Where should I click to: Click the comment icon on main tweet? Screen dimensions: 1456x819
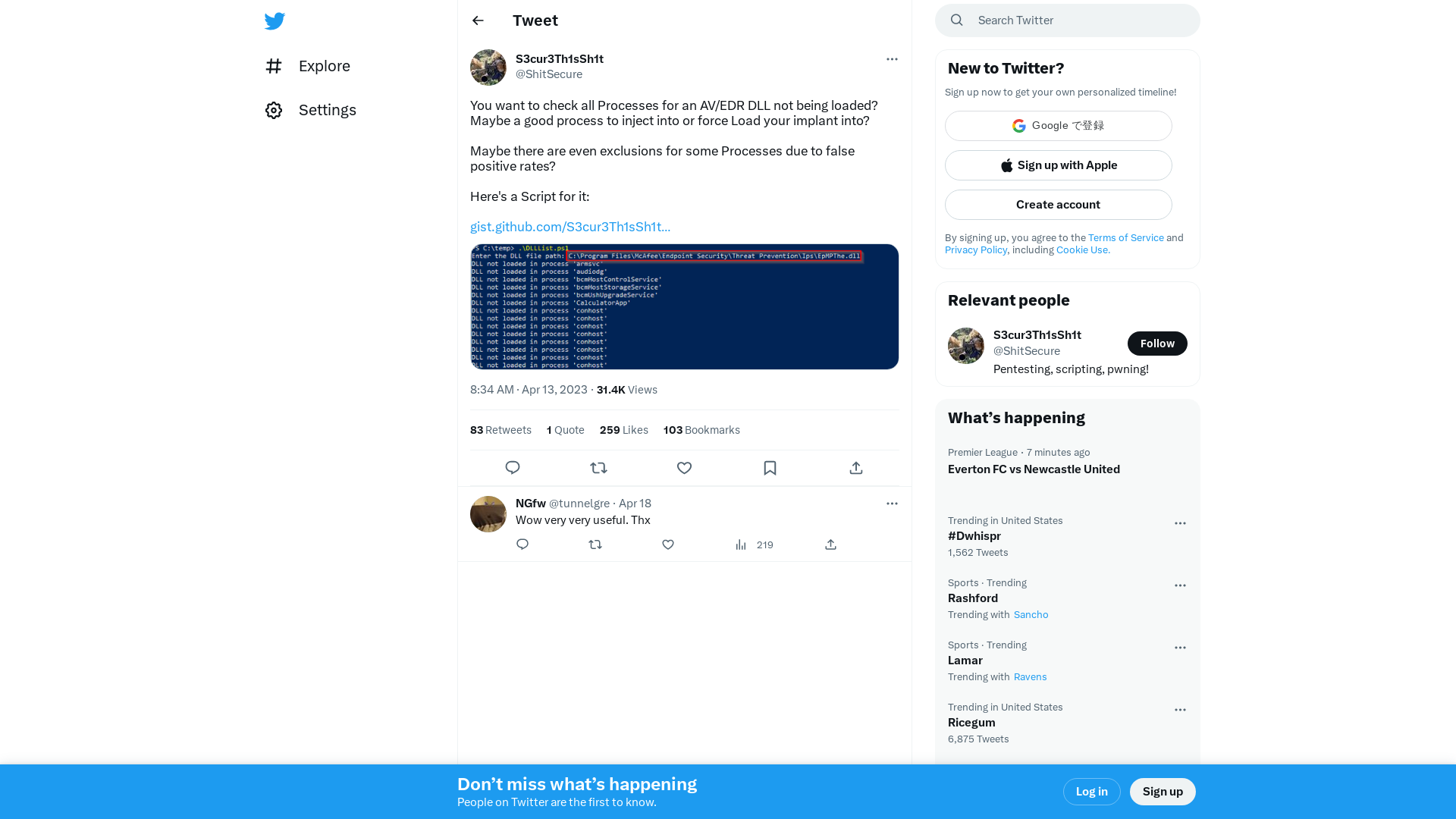513,468
